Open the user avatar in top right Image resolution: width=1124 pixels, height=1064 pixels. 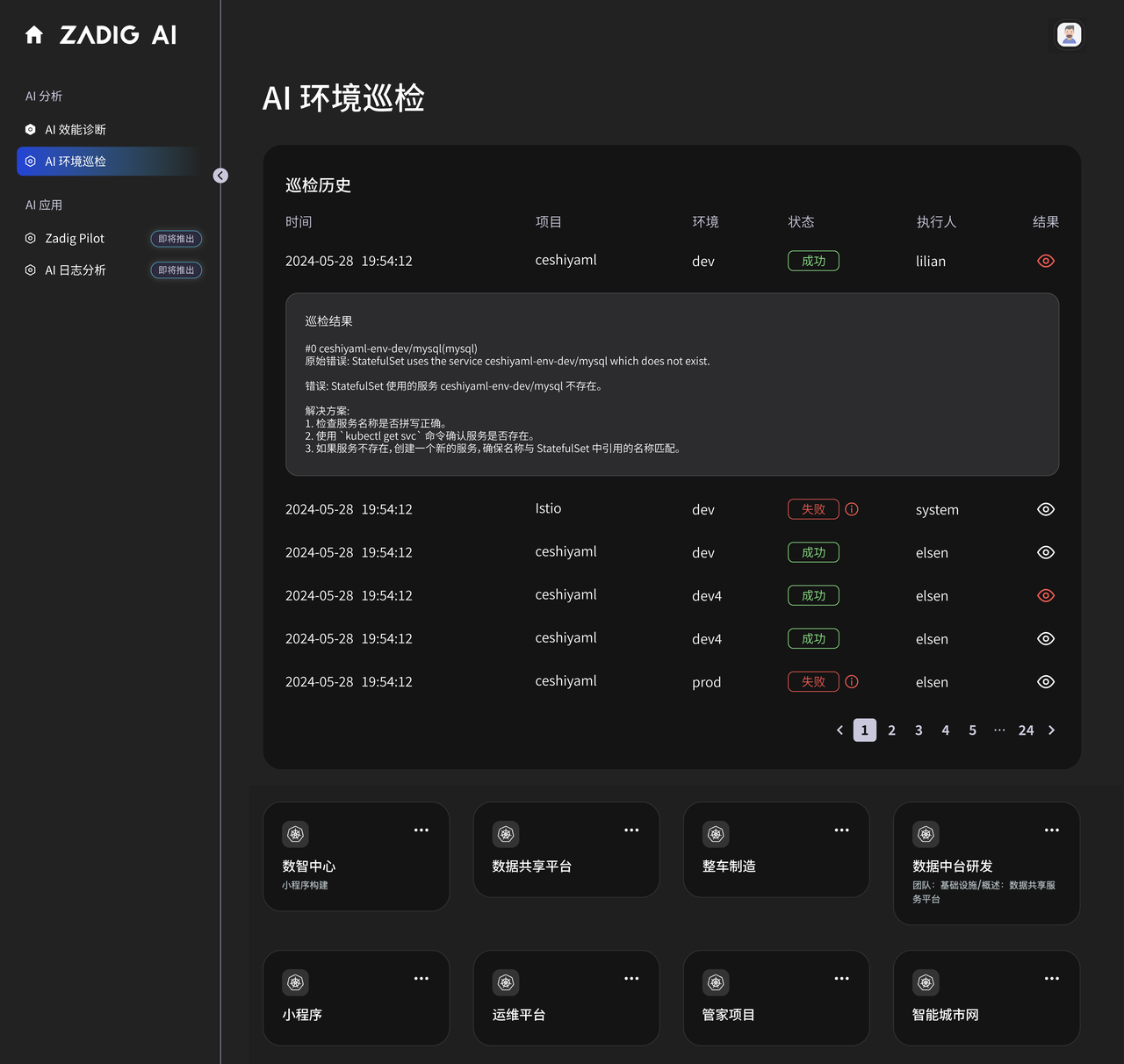[x=1069, y=35]
